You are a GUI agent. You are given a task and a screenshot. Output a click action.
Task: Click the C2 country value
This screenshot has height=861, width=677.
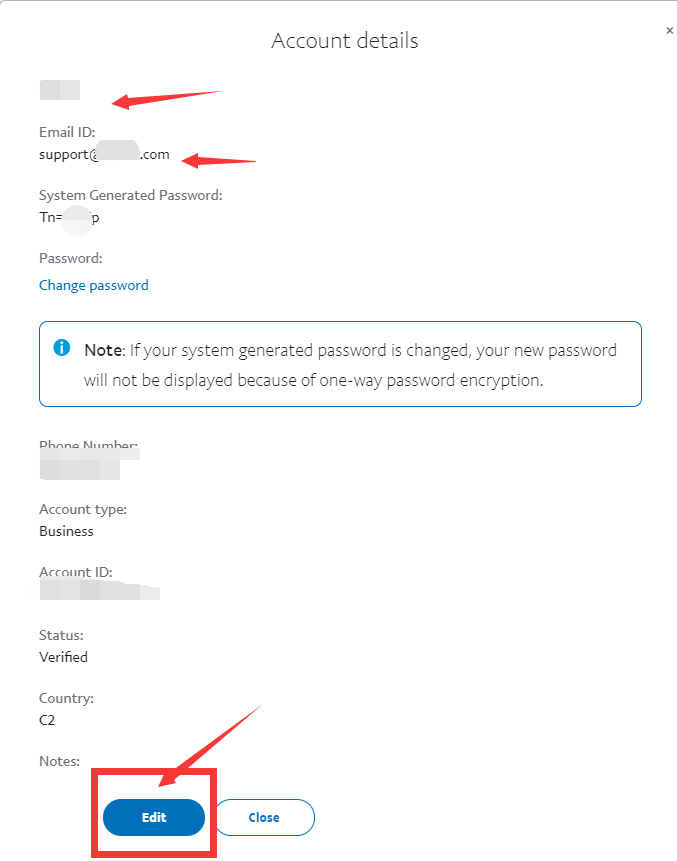(x=47, y=720)
